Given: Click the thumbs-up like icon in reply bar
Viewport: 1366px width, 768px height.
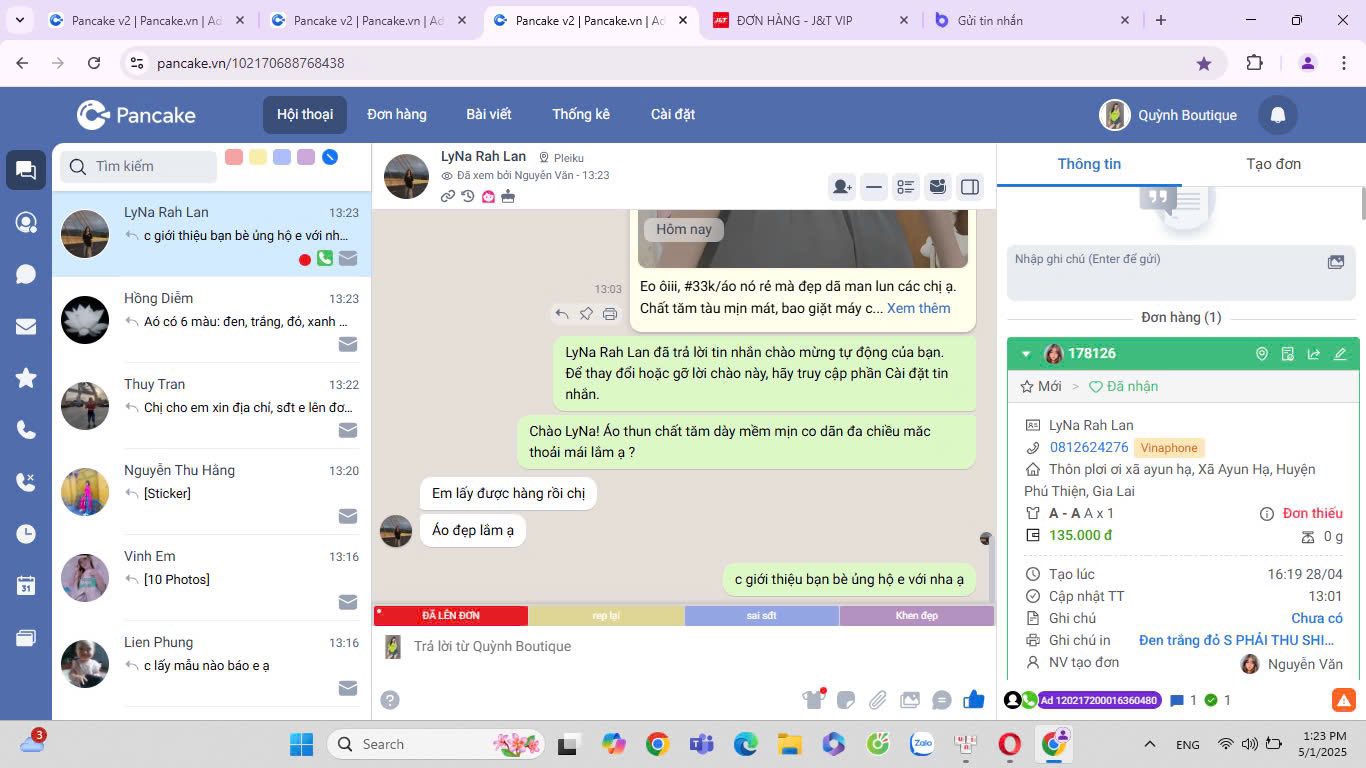Looking at the screenshot, I should [973, 700].
